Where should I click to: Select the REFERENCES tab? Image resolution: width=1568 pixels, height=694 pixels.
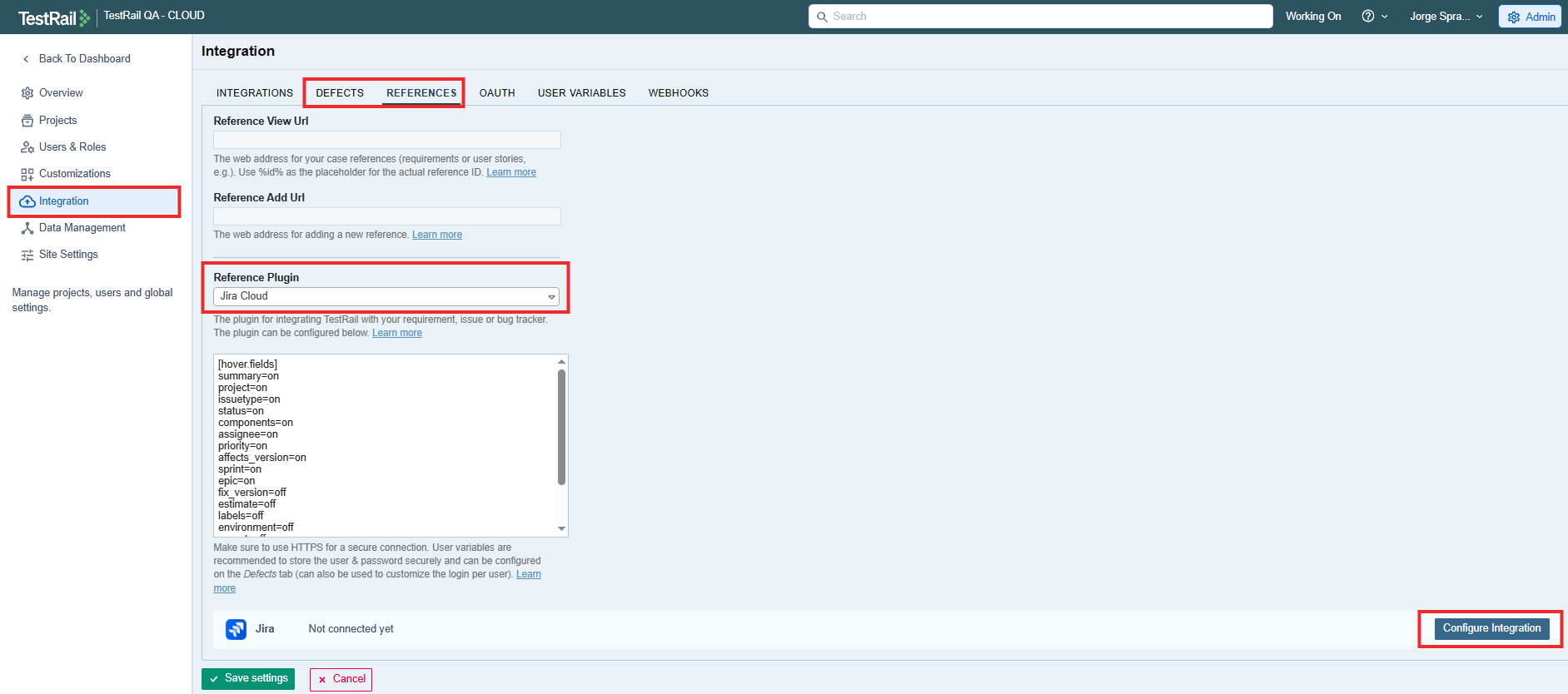click(x=421, y=93)
